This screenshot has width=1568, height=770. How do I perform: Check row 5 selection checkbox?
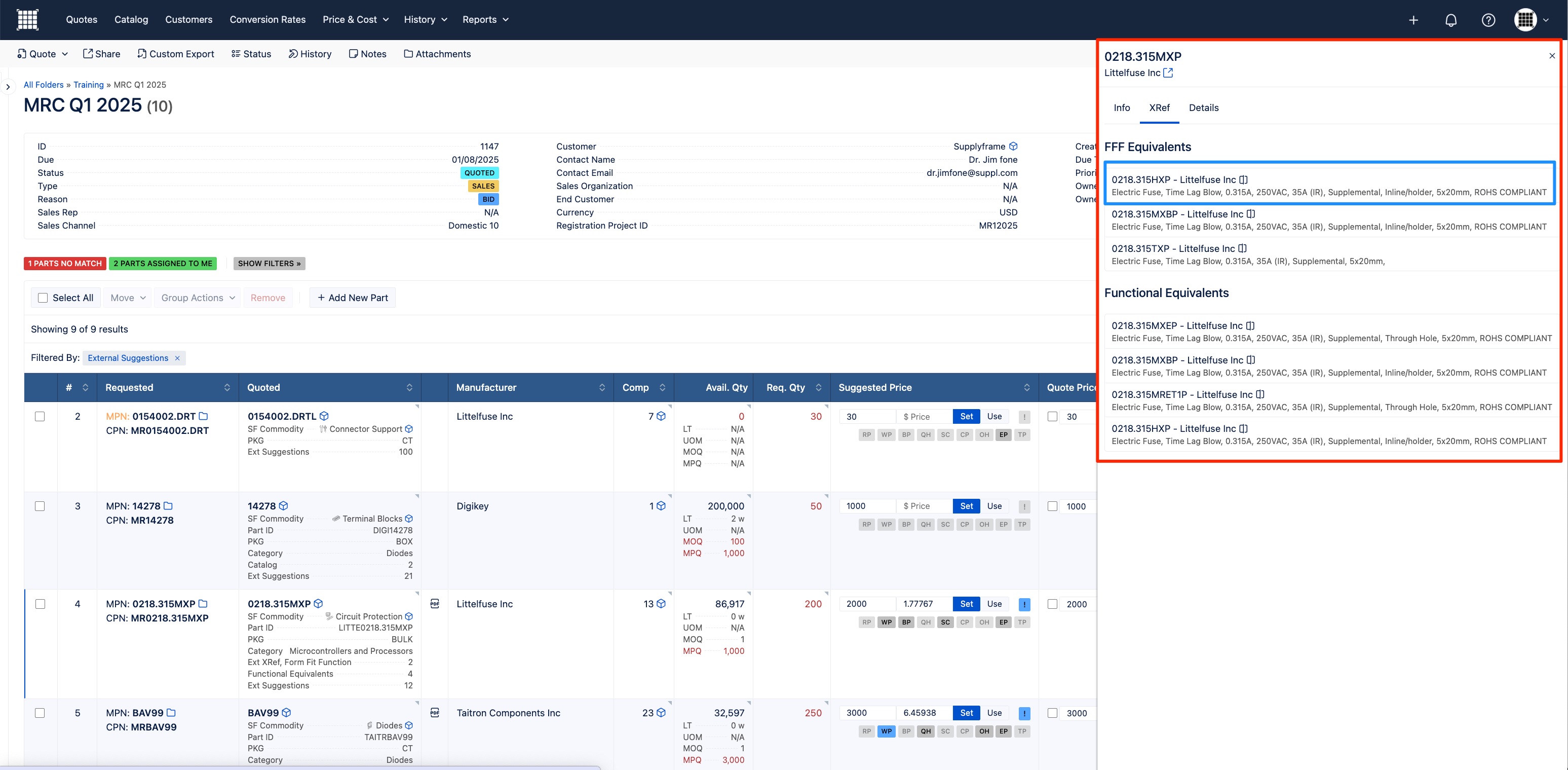coord(40,713)
